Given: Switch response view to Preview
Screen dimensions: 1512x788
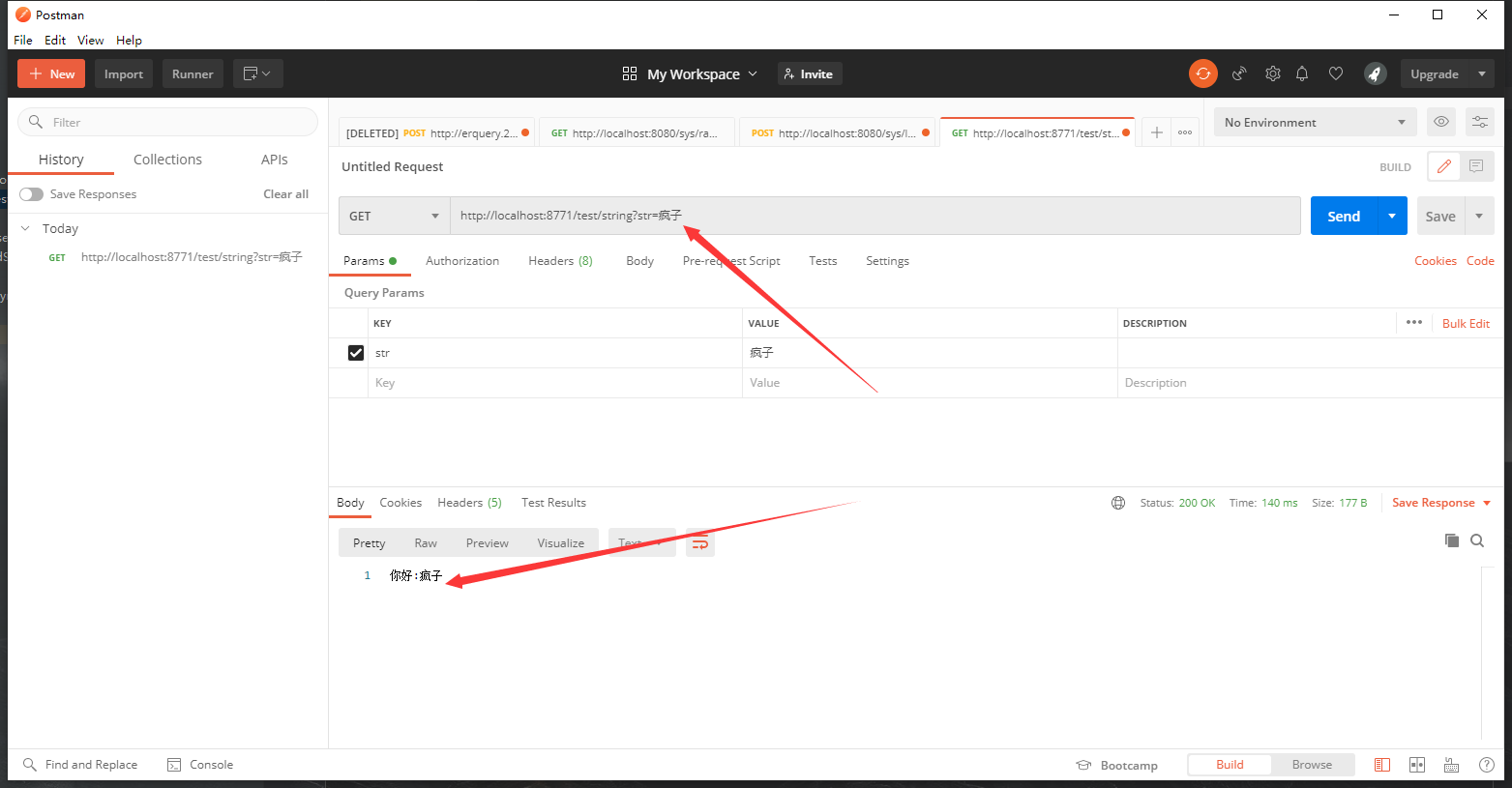Looking at the screenshot, I should click(x=487, y=543).
